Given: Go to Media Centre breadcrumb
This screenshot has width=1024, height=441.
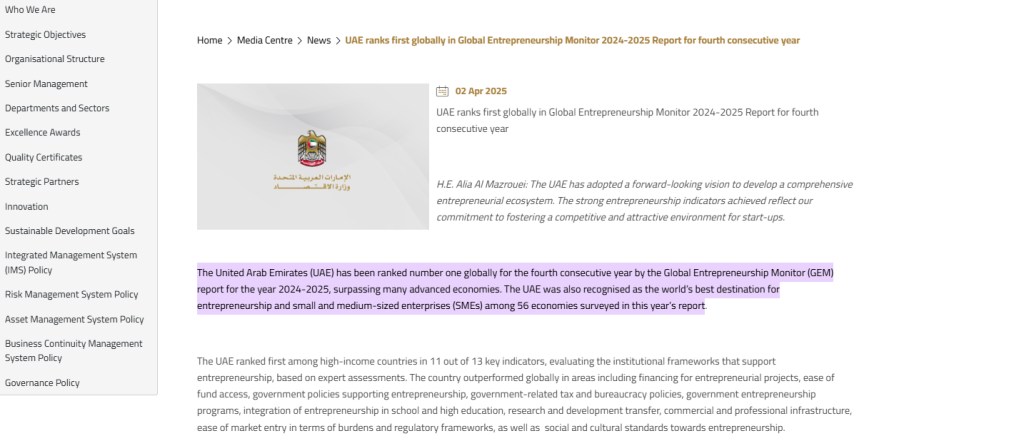Looking at the screenshot, I should pyautogui.click(x=264, y=41).
